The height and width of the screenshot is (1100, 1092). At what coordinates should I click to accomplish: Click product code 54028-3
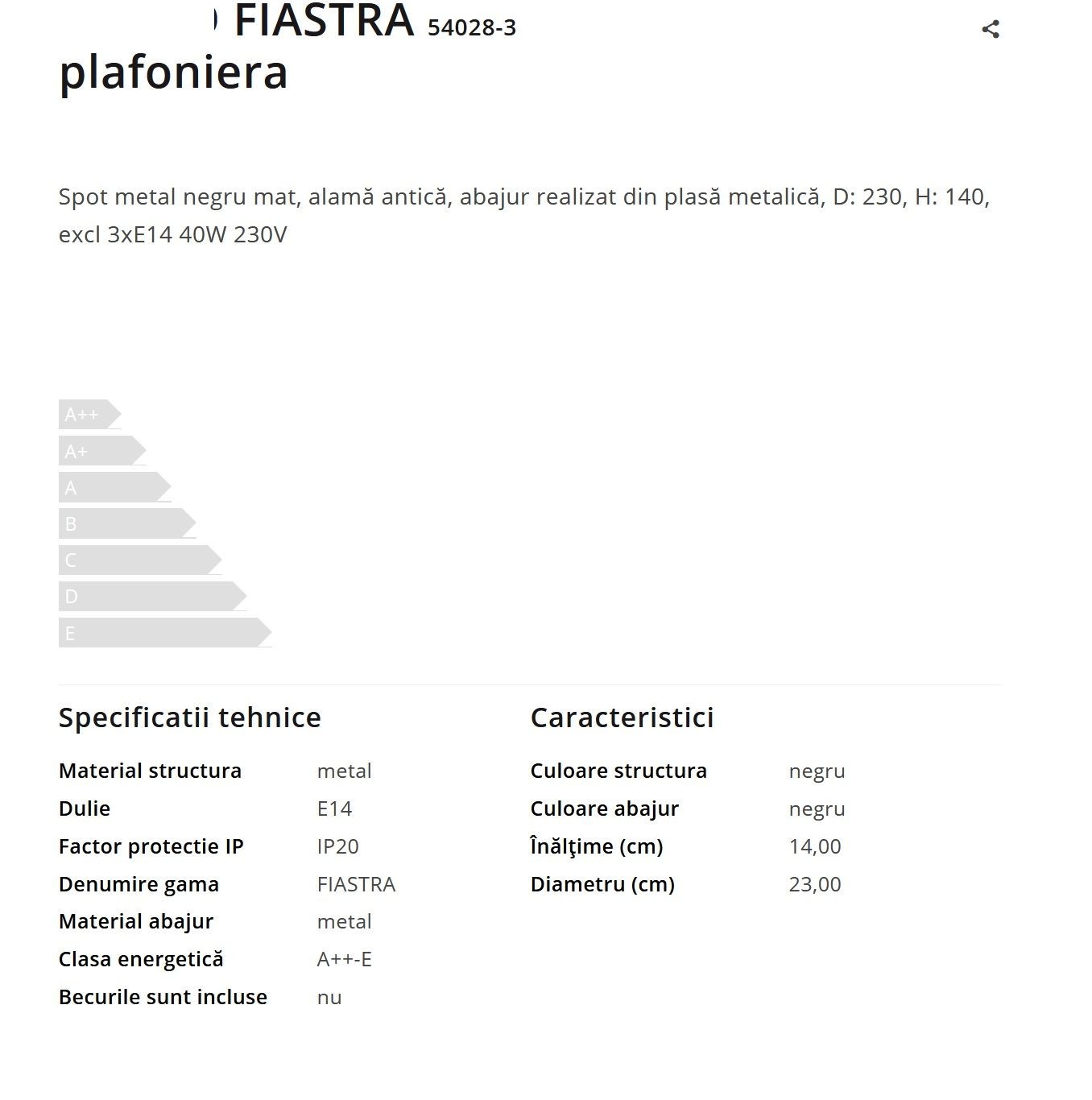click(x=472, y=28)
